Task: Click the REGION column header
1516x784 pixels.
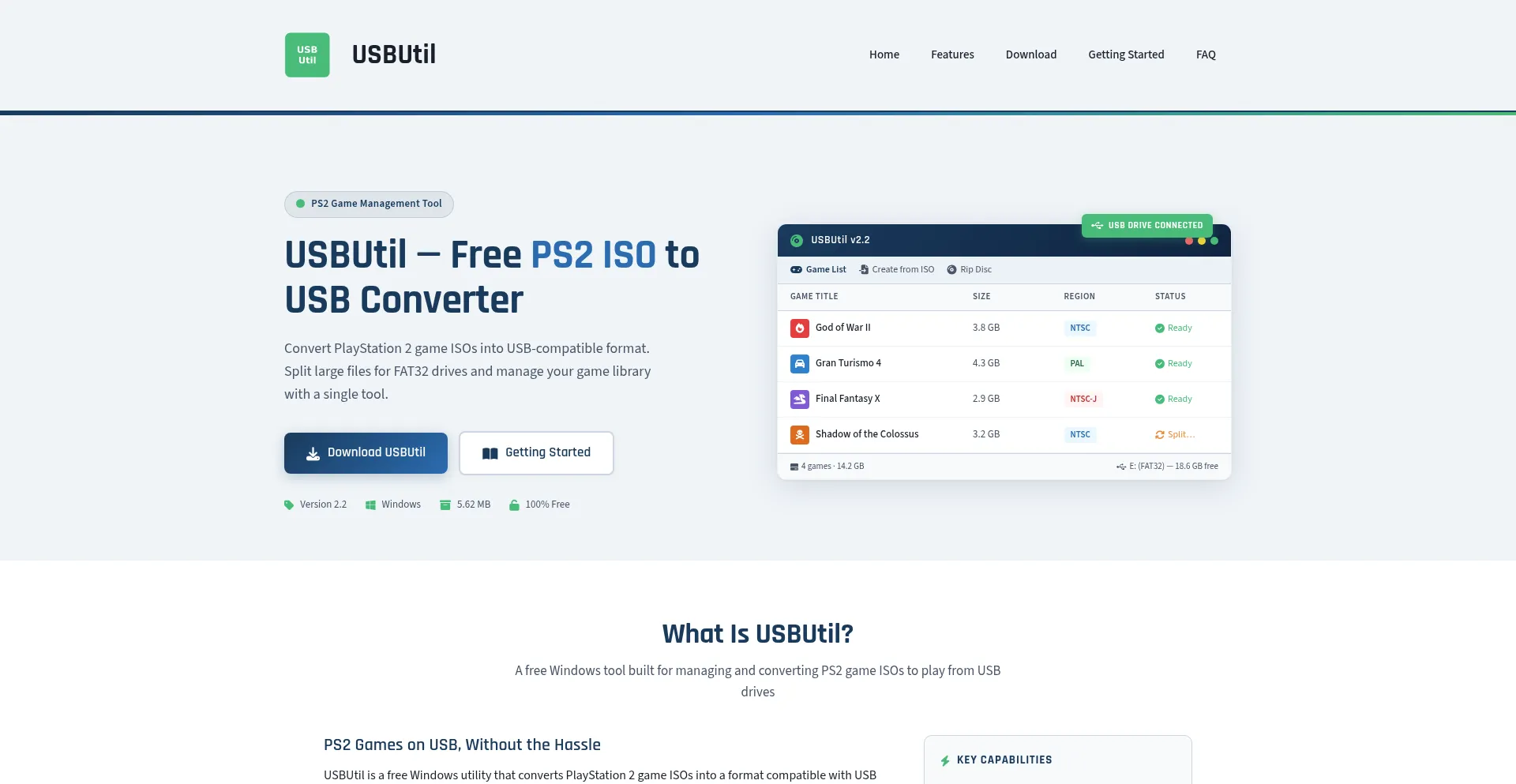Action: [x=1079, y=297]
